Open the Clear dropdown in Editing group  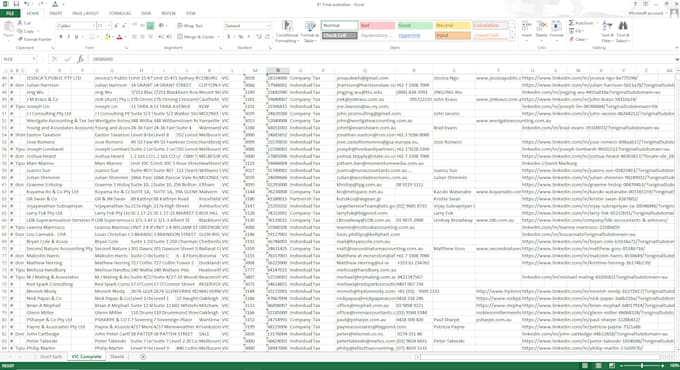pyautogui.click(x=580, y=39)
